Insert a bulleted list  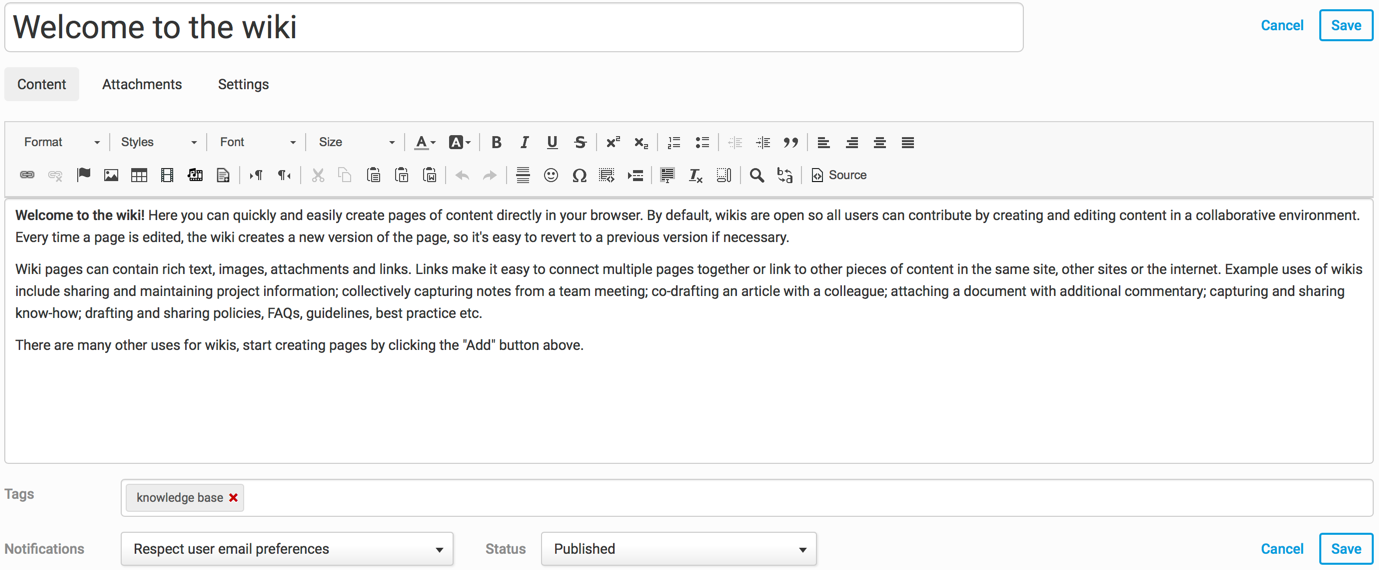[702, 142]
